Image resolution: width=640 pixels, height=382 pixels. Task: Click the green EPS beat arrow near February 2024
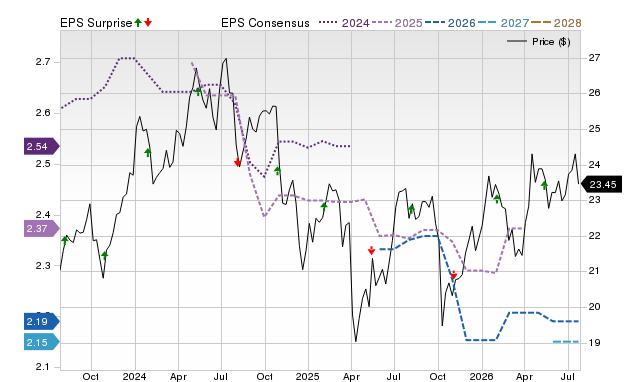pyautogui.click(x=148, y=153)
